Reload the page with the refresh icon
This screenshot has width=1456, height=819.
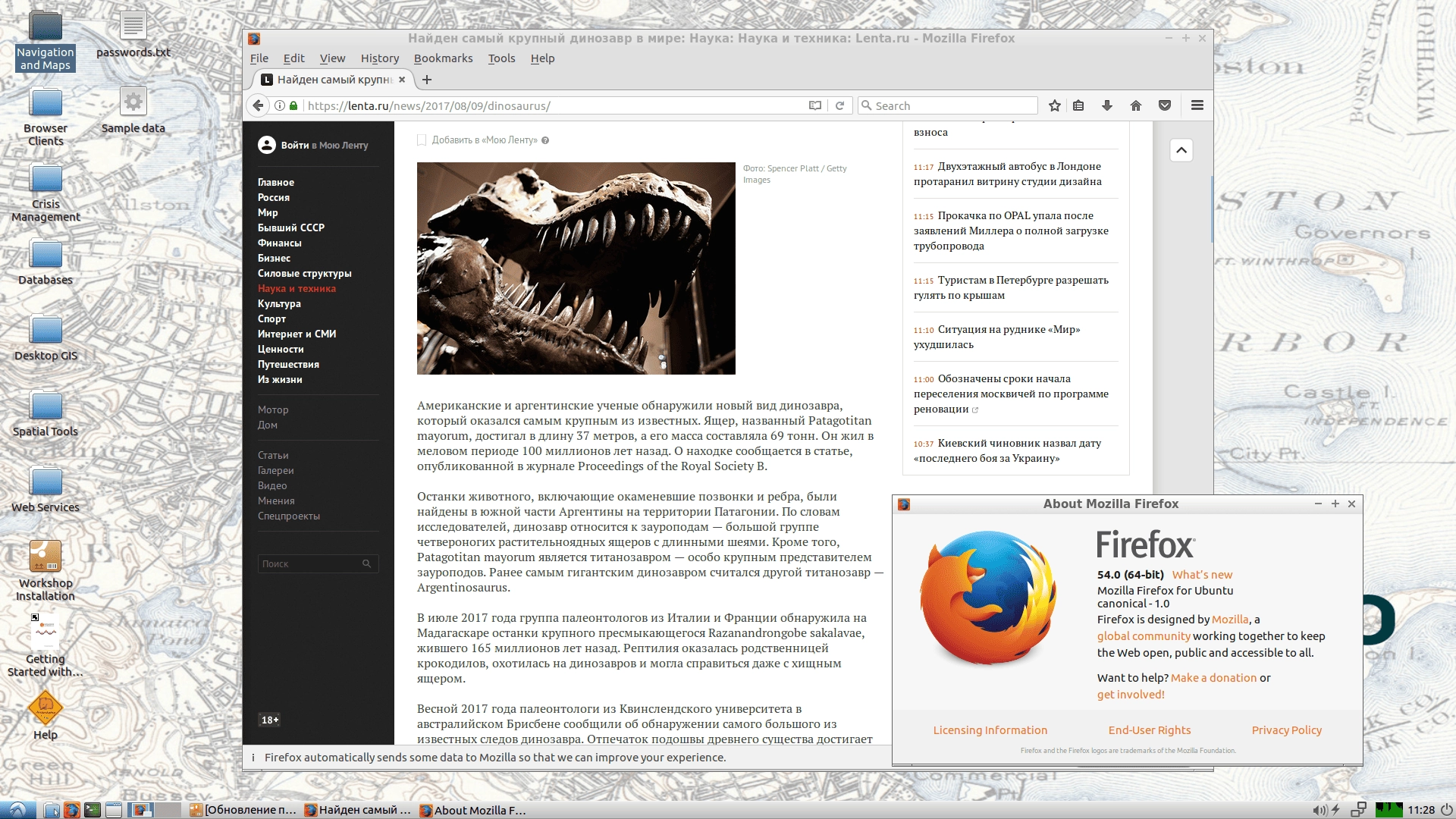pyautogui.click(x=839, y=105)
